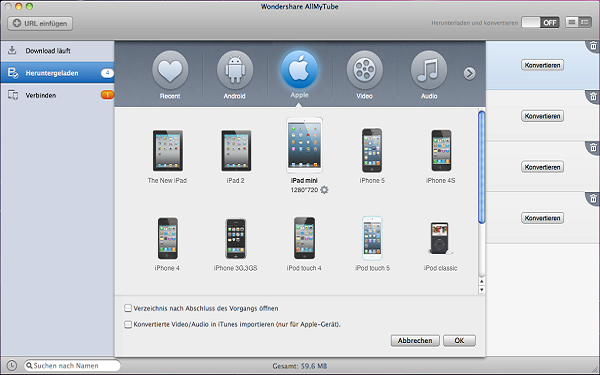600x375 pixels.
Task: Enable open directory after completion checkbox
Action: [x=128, y=308]
